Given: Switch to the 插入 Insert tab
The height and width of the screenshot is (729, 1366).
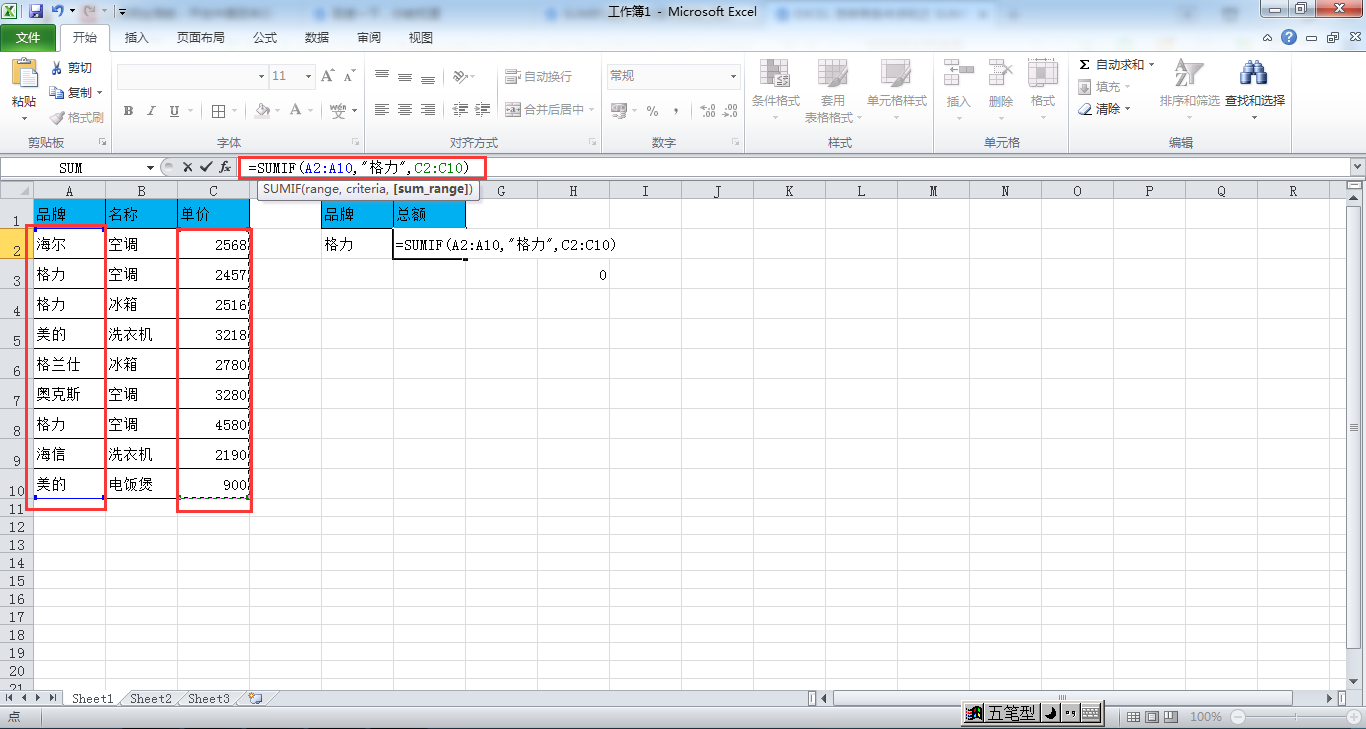Looking at the screenshot, I should pyautogui.click(x=136, y=38).
